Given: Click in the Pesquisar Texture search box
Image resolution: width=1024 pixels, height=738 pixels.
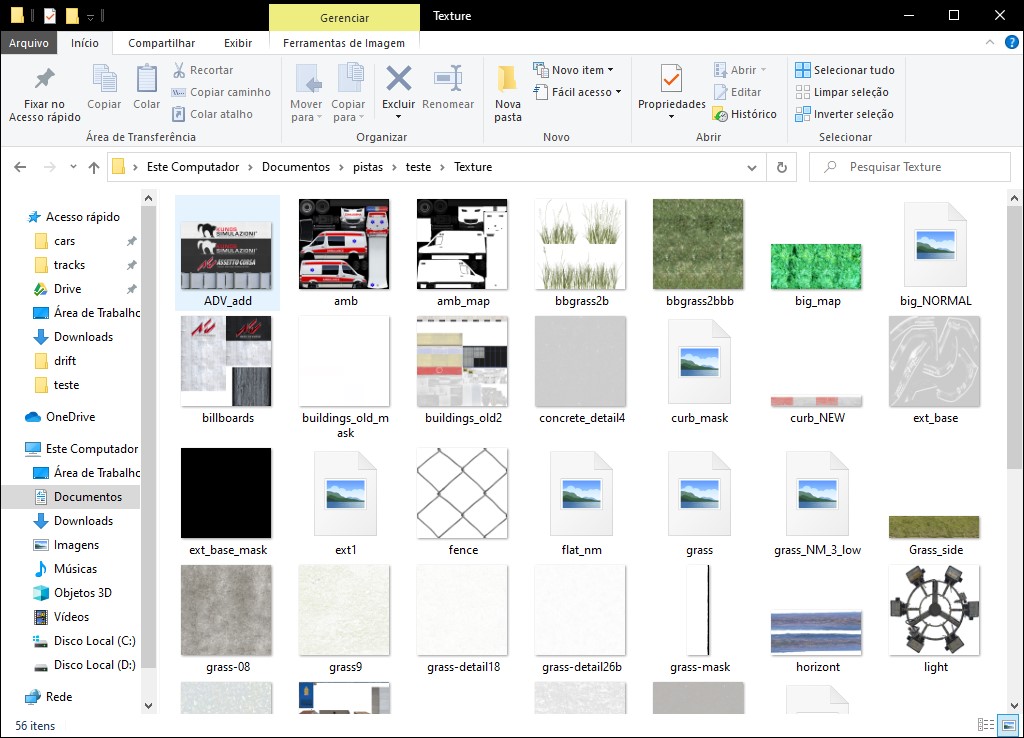Looking at the screenshot, I should [x=909, y=167].
